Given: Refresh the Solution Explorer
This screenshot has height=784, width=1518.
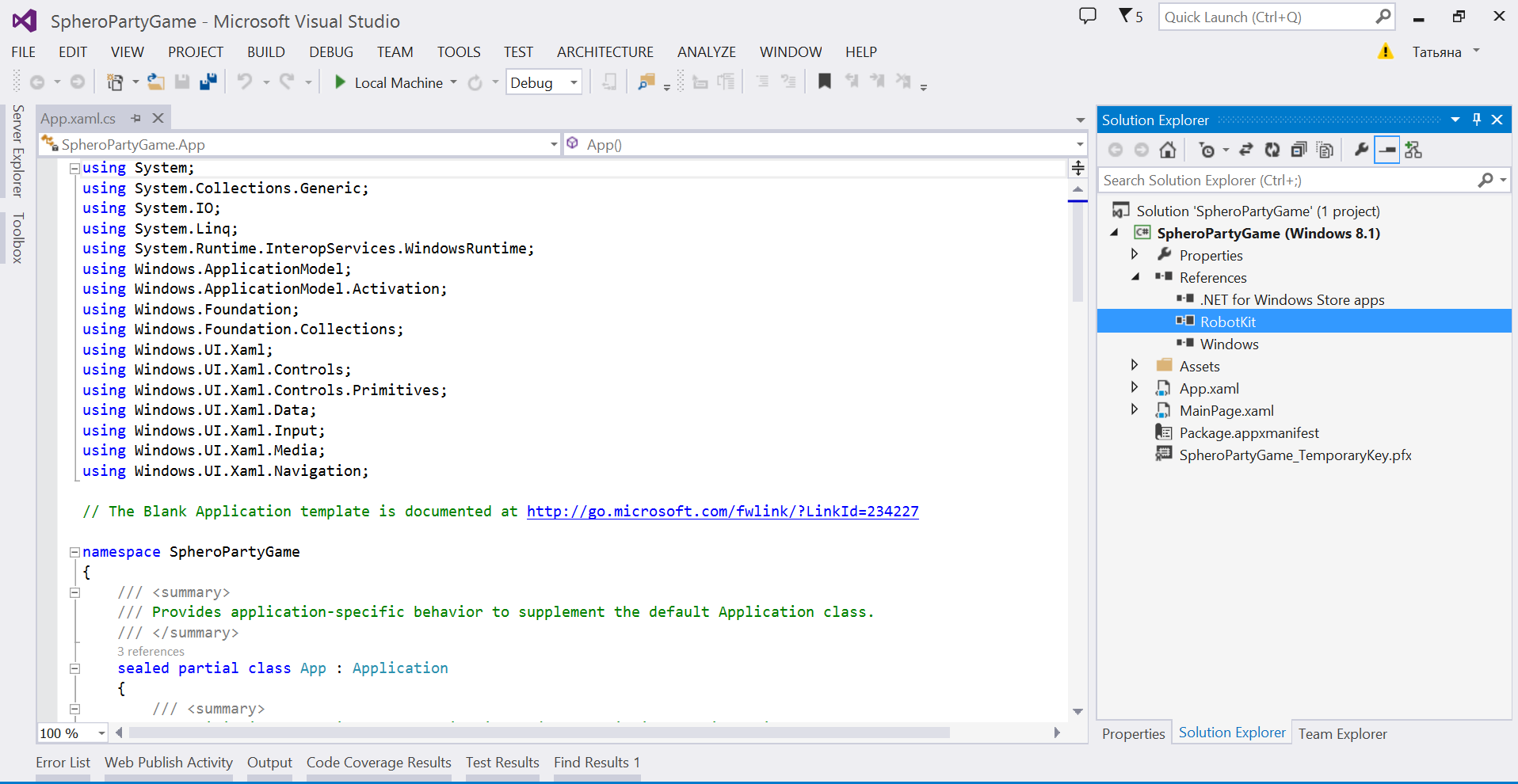Looking at the screenshot, I should tap(1272, 150).
